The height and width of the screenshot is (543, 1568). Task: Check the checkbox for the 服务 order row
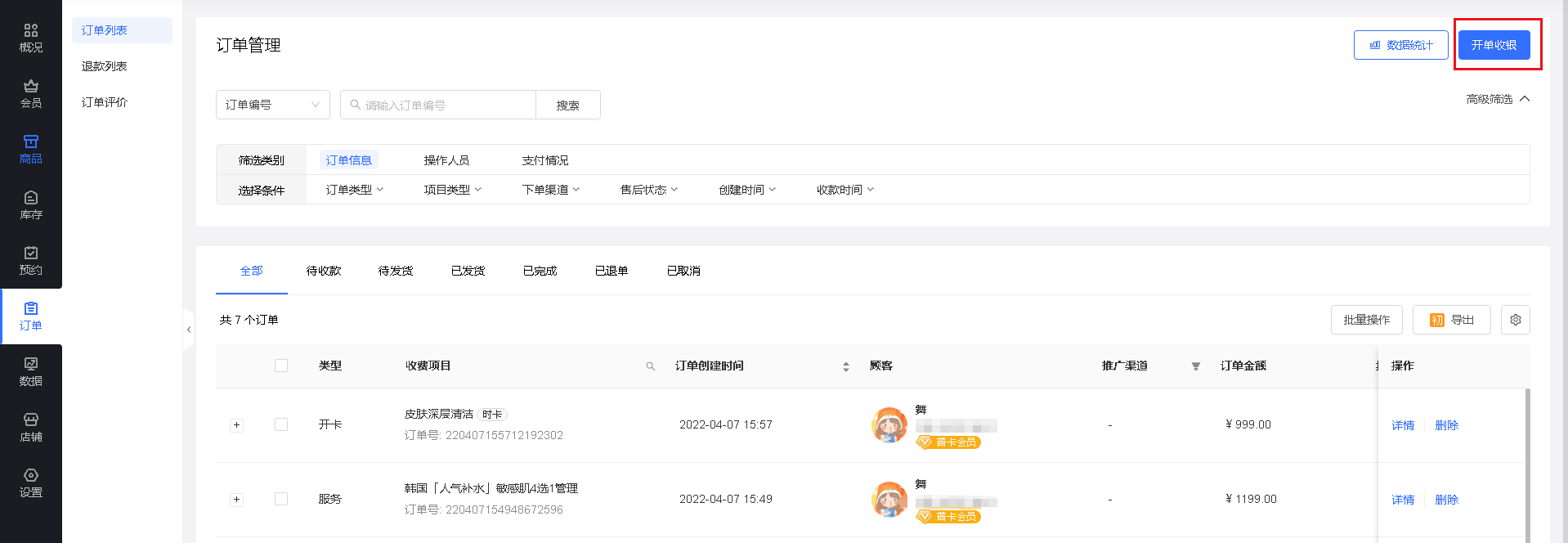281,499
